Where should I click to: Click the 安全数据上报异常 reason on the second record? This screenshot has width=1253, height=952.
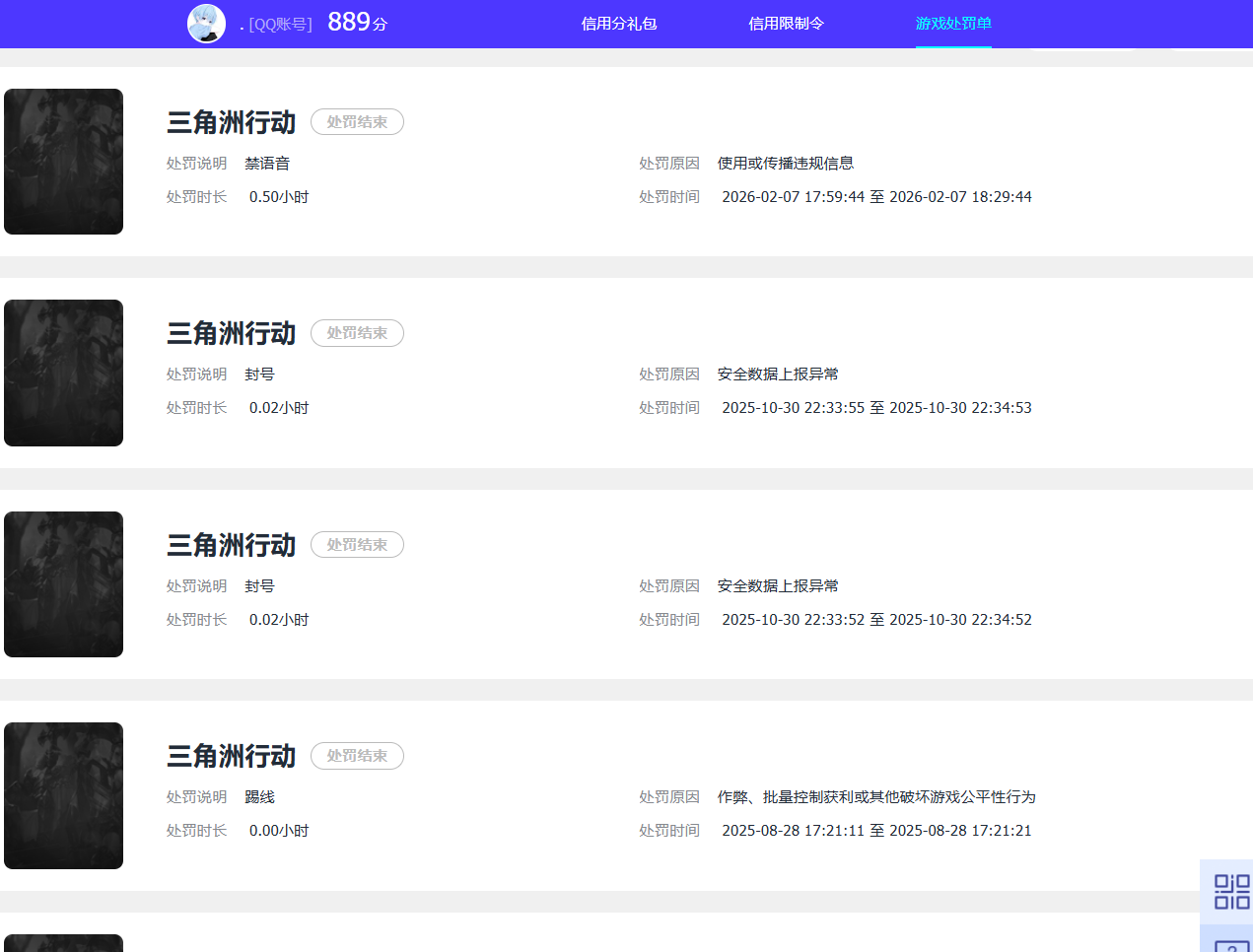(777, 374)
